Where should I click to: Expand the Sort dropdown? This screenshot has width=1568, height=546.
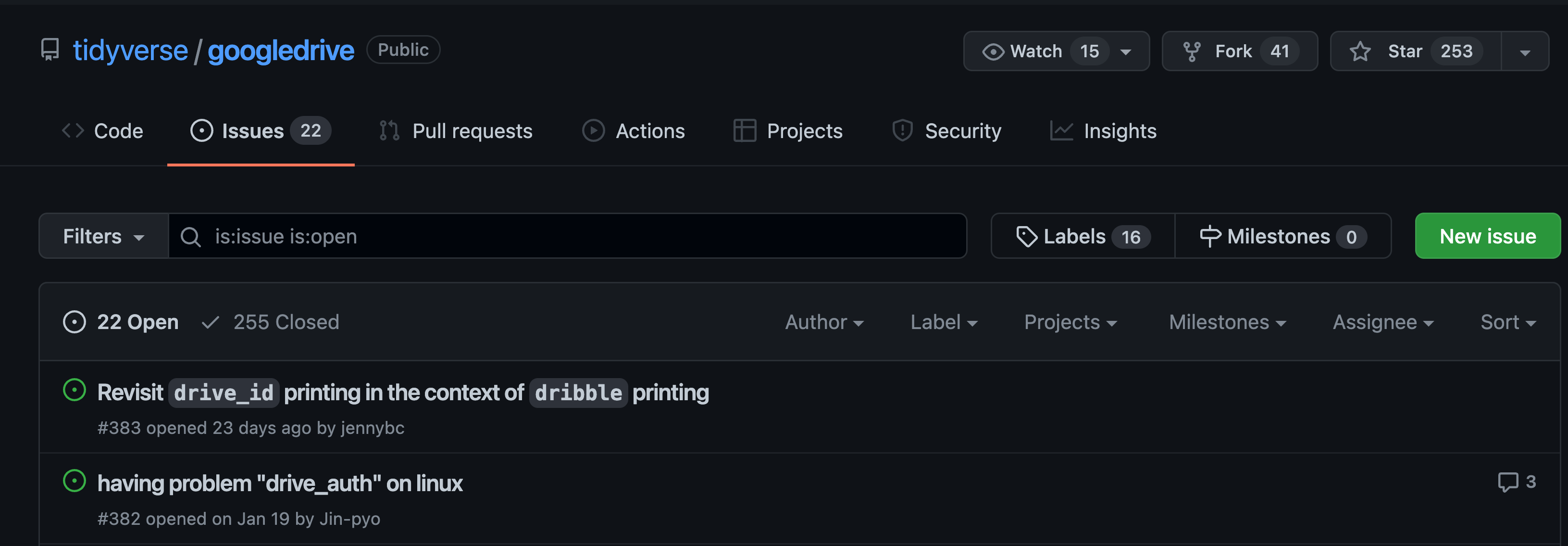click(x=1508, y=322)
